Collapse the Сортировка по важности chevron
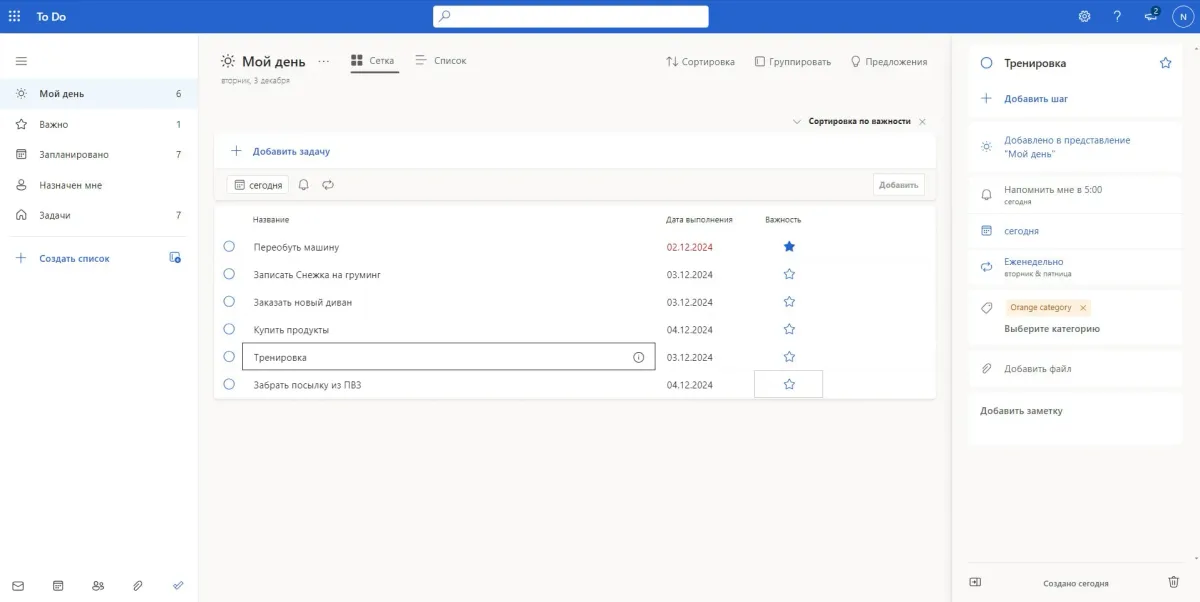Image resolution: width=1200 pixels, height=602 pixels. [x=797, y=121]
